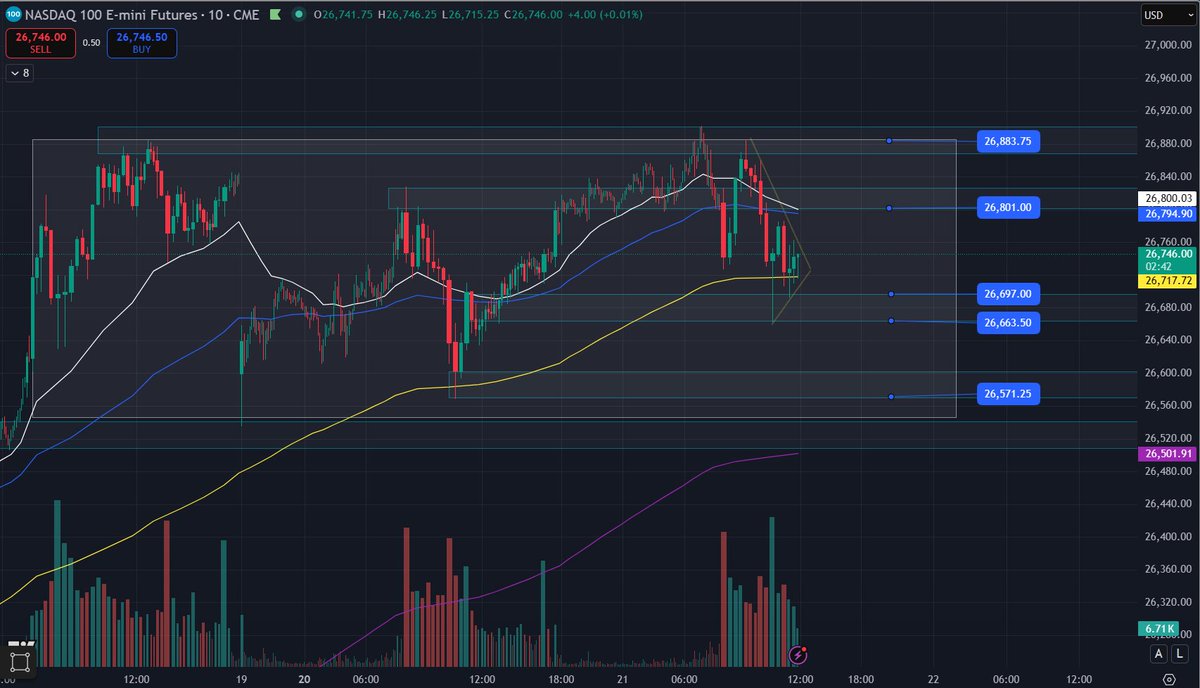The height and width of the screenshot is (688, 1200).
Task: Select the 26,801.00 price level label
Action: pyautogui.click(x=1010, y=208)
